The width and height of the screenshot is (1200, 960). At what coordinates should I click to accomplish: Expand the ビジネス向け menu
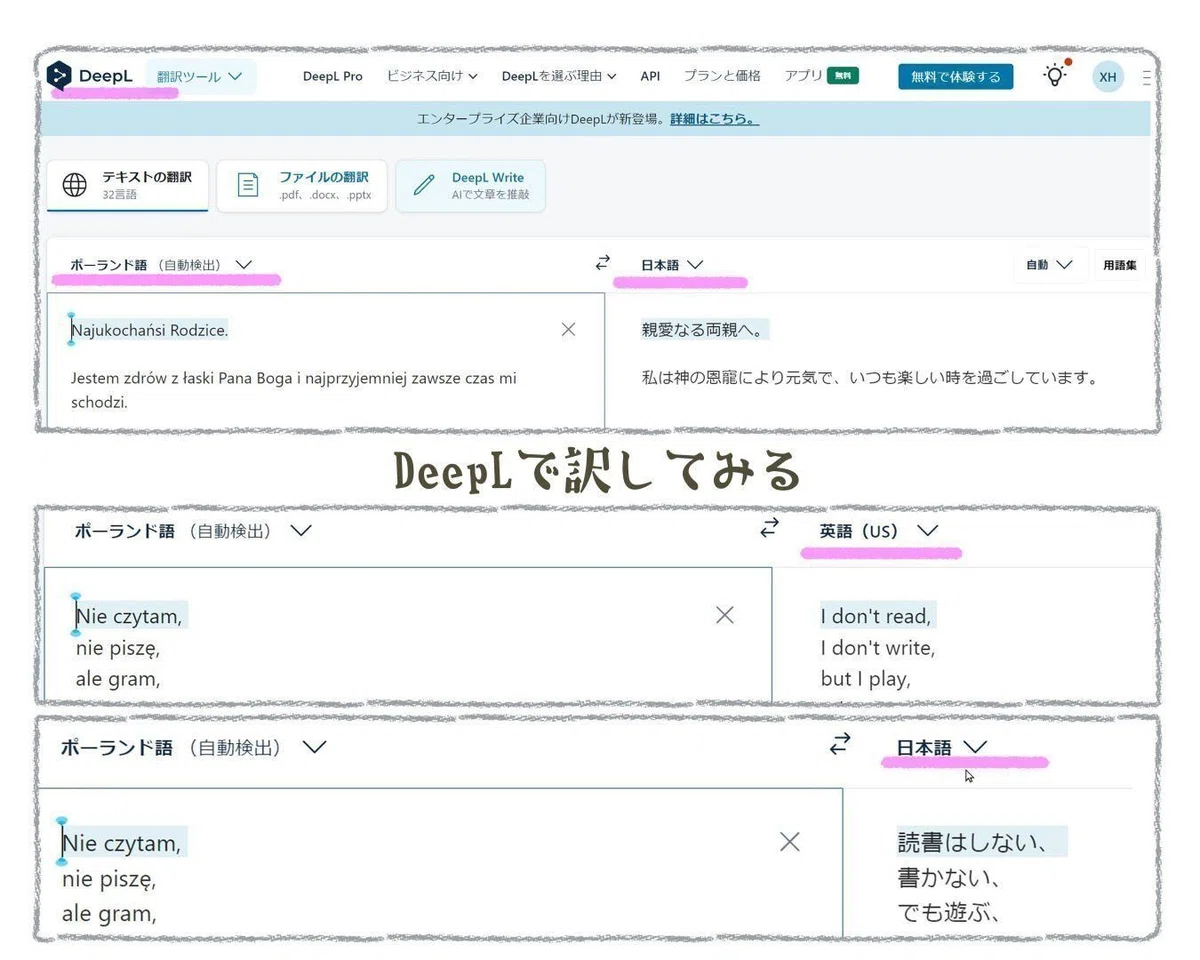432,76
